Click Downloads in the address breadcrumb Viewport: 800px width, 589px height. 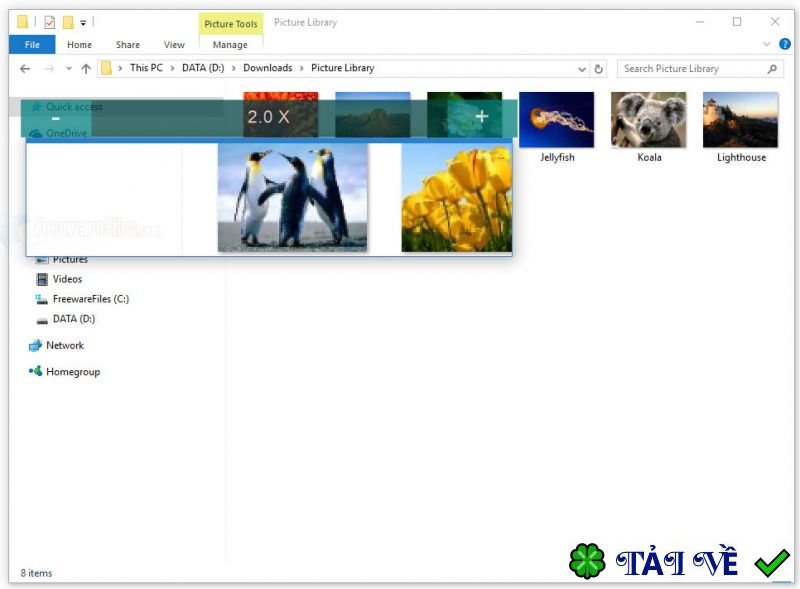pyautogui.click(x=268, y=68)
